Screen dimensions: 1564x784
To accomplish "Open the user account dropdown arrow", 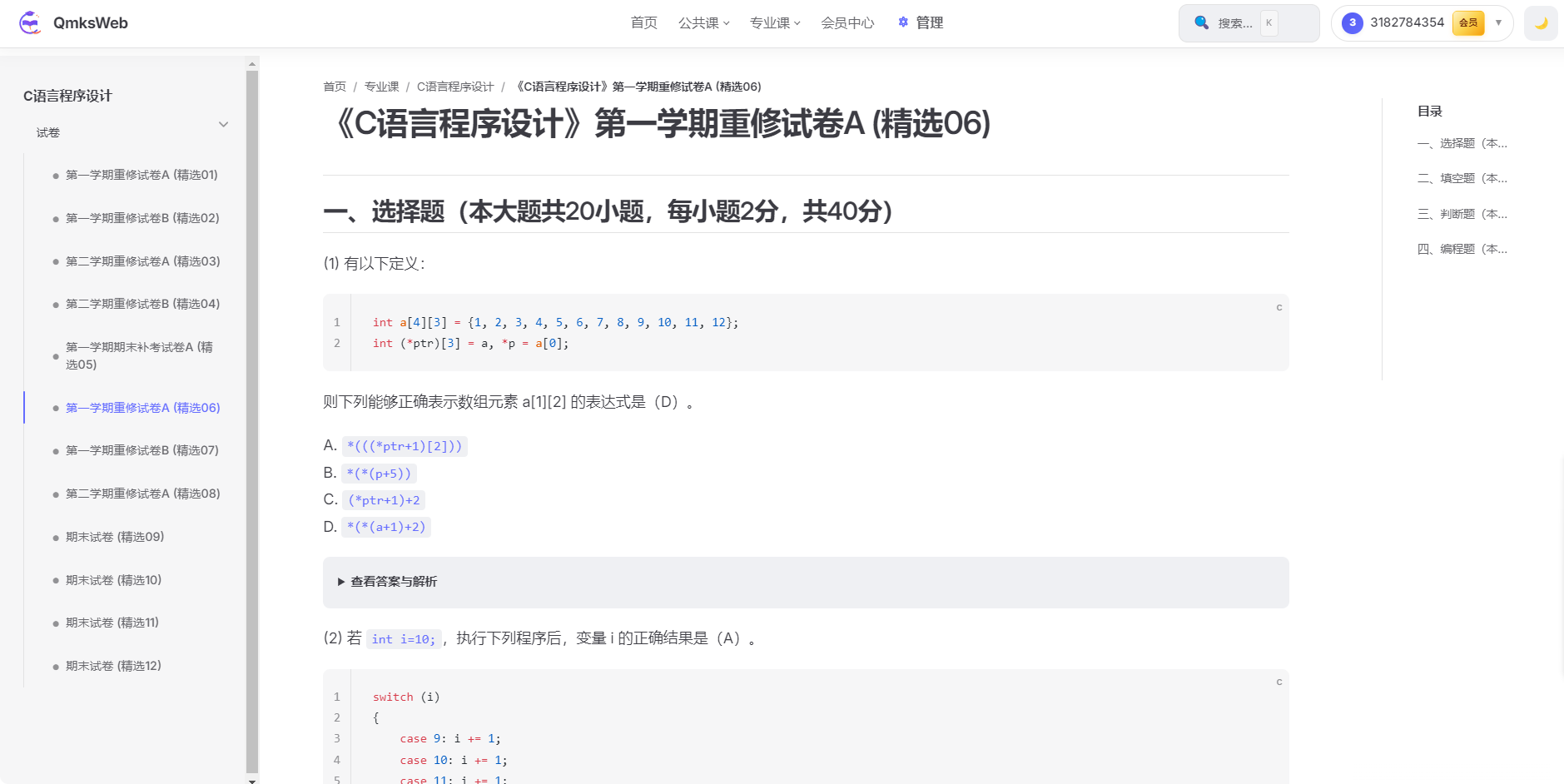I will pos(1498,22).
